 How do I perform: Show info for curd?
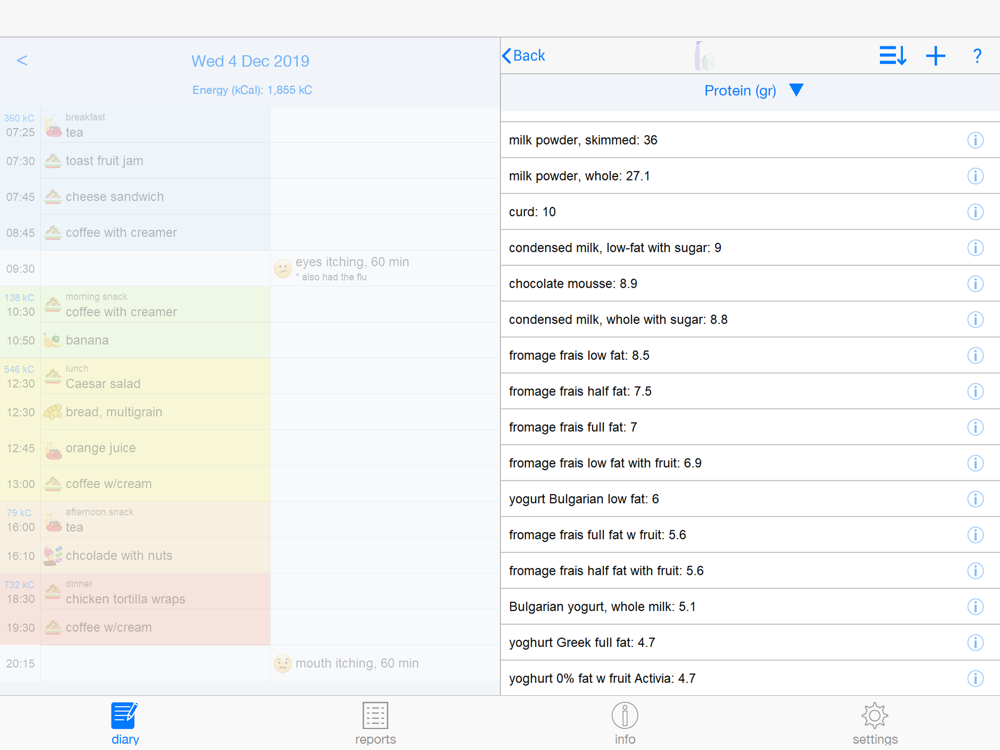975,212
